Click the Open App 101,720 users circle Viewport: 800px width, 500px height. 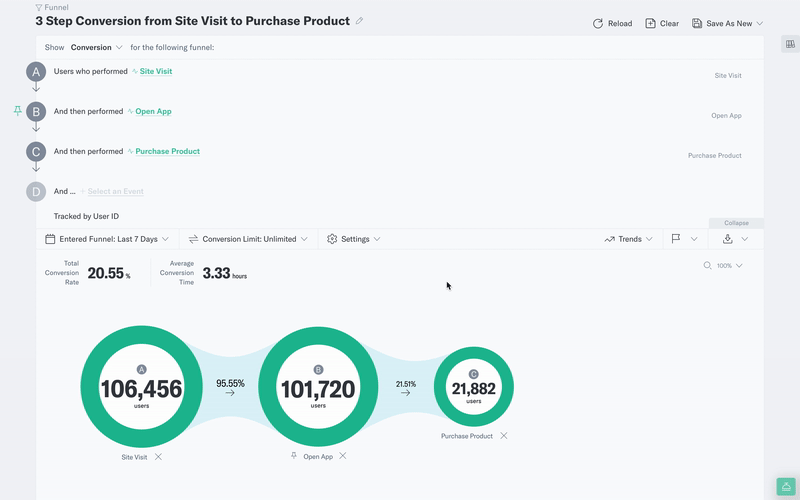pos(318,387)
